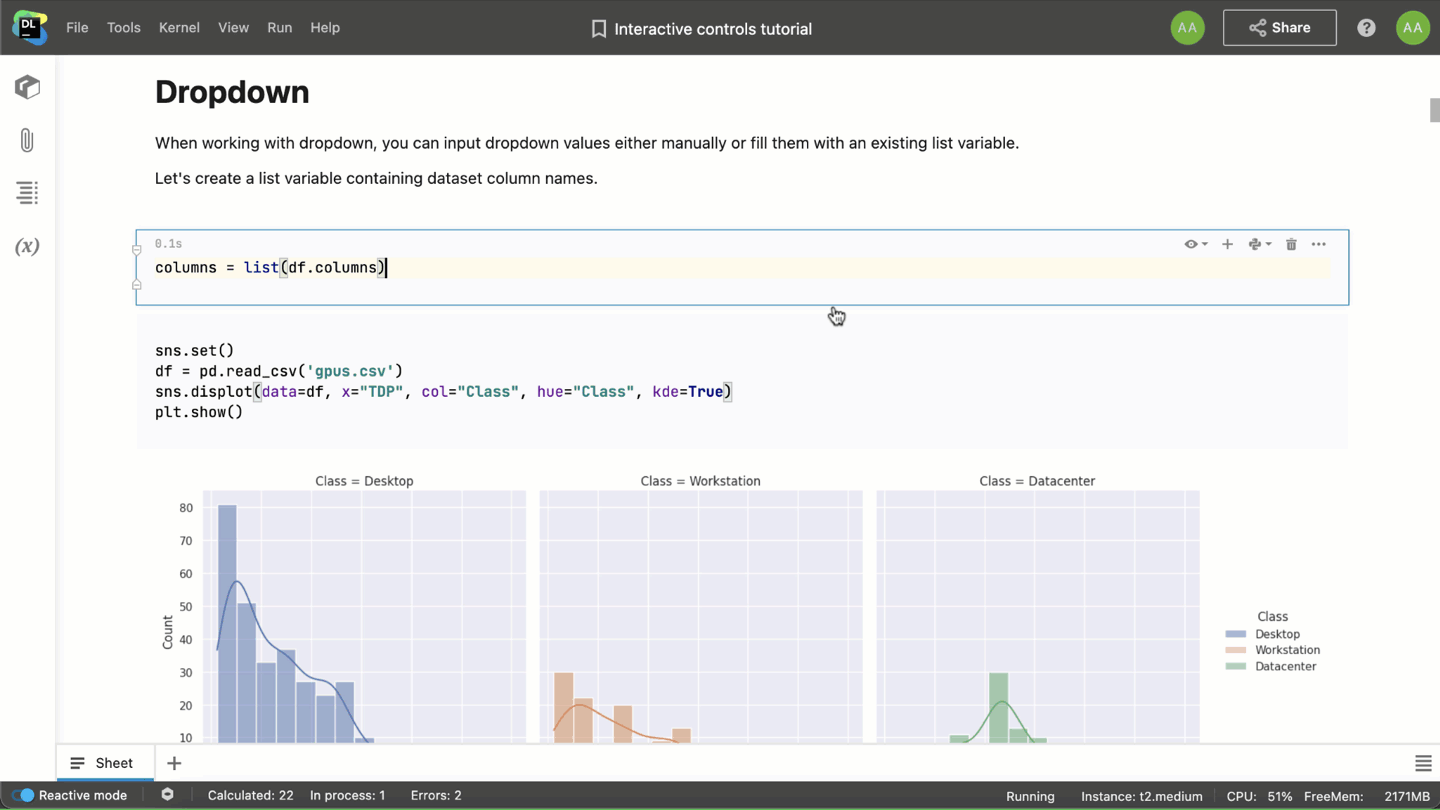Screen dimensions: 1440x810
Task: Add a new sheet with plus button
Action: coord(174,763)
